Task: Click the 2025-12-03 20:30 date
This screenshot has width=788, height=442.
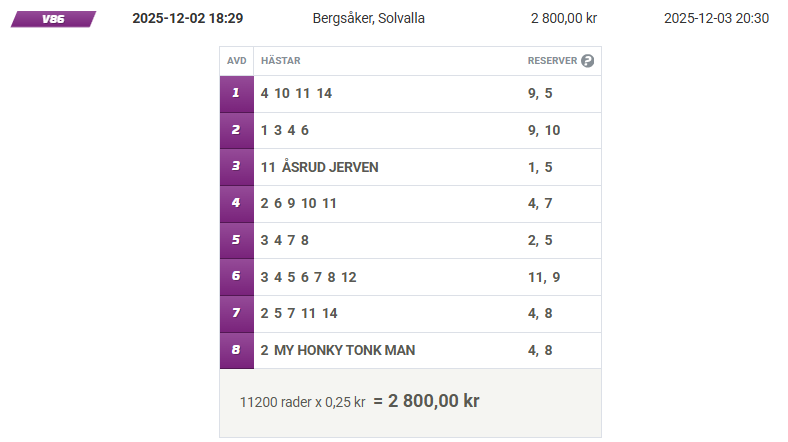Action: pos(716,19)
